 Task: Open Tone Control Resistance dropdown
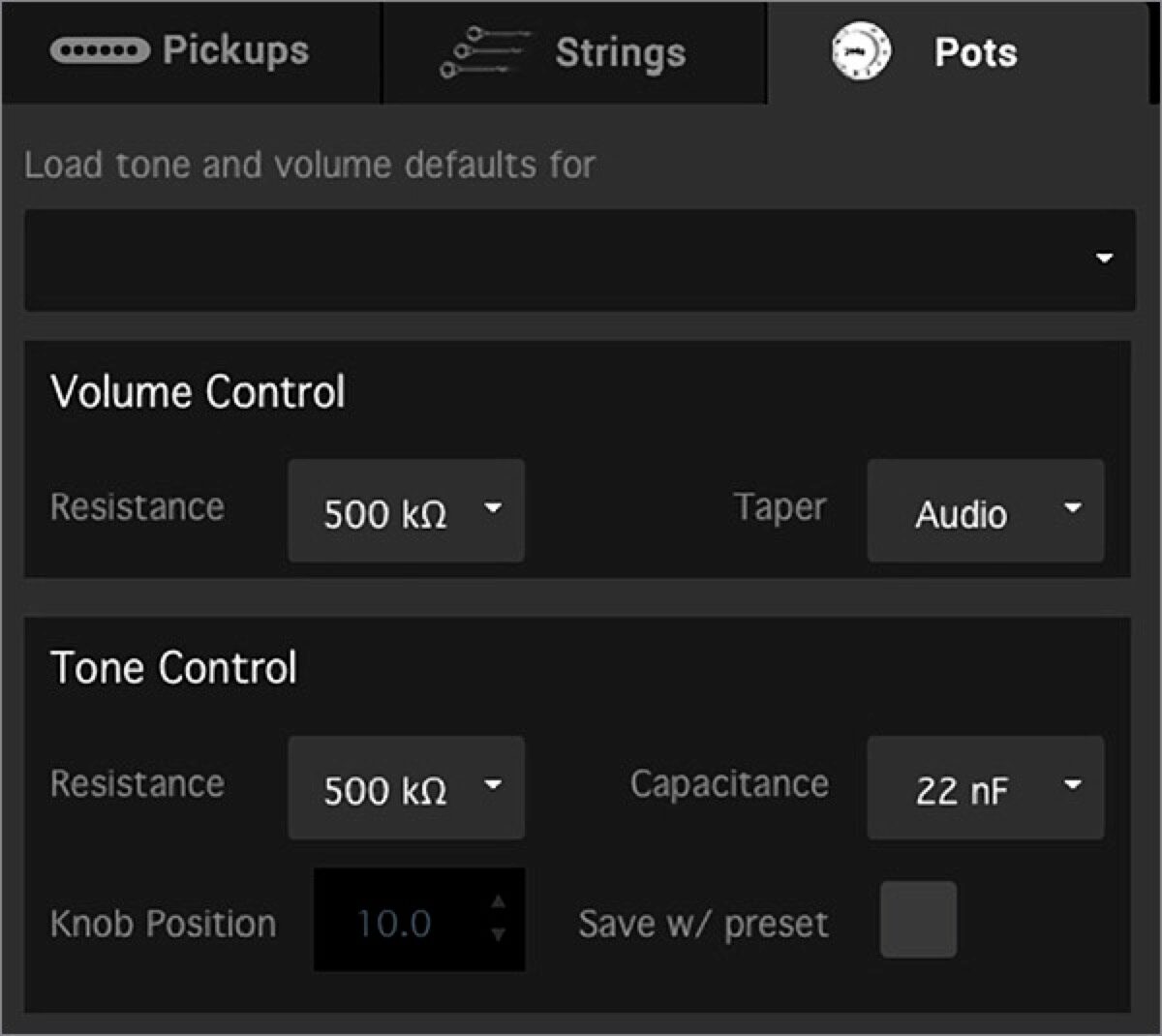pos(406,787)
